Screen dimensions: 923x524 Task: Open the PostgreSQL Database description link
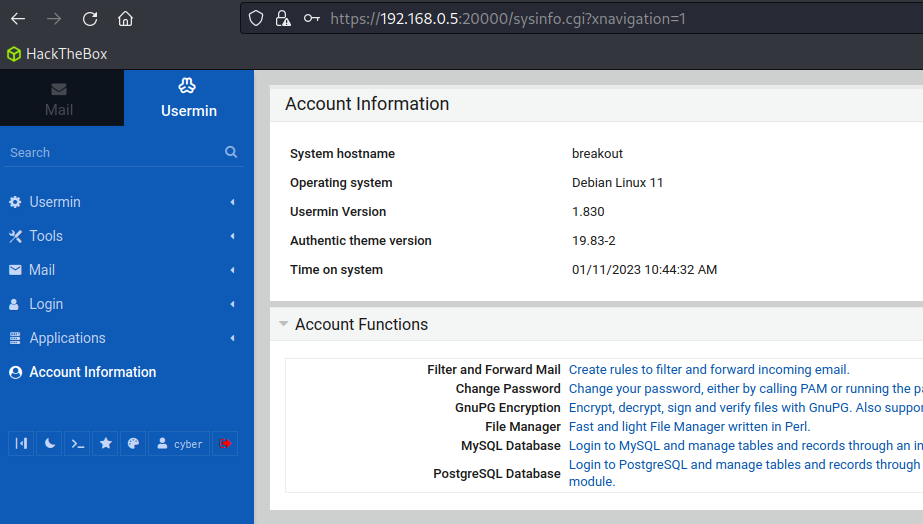[745, 473]
